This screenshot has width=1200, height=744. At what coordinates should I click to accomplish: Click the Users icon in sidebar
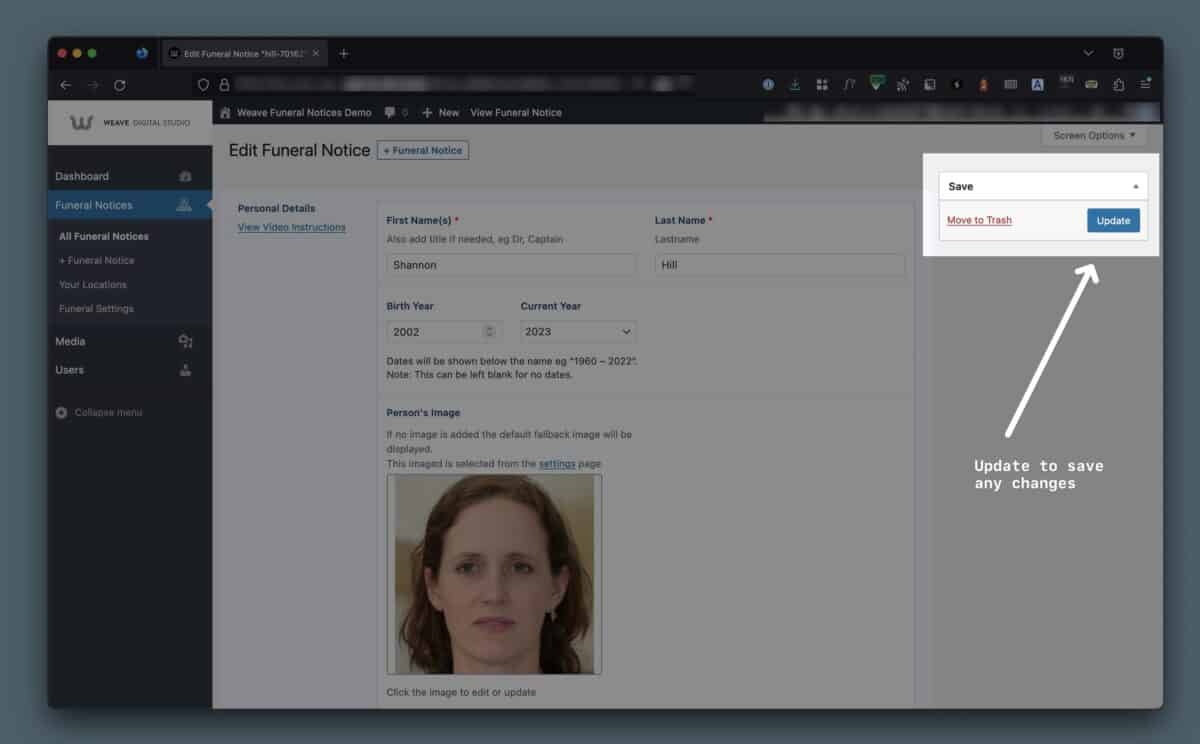(185, 370)
